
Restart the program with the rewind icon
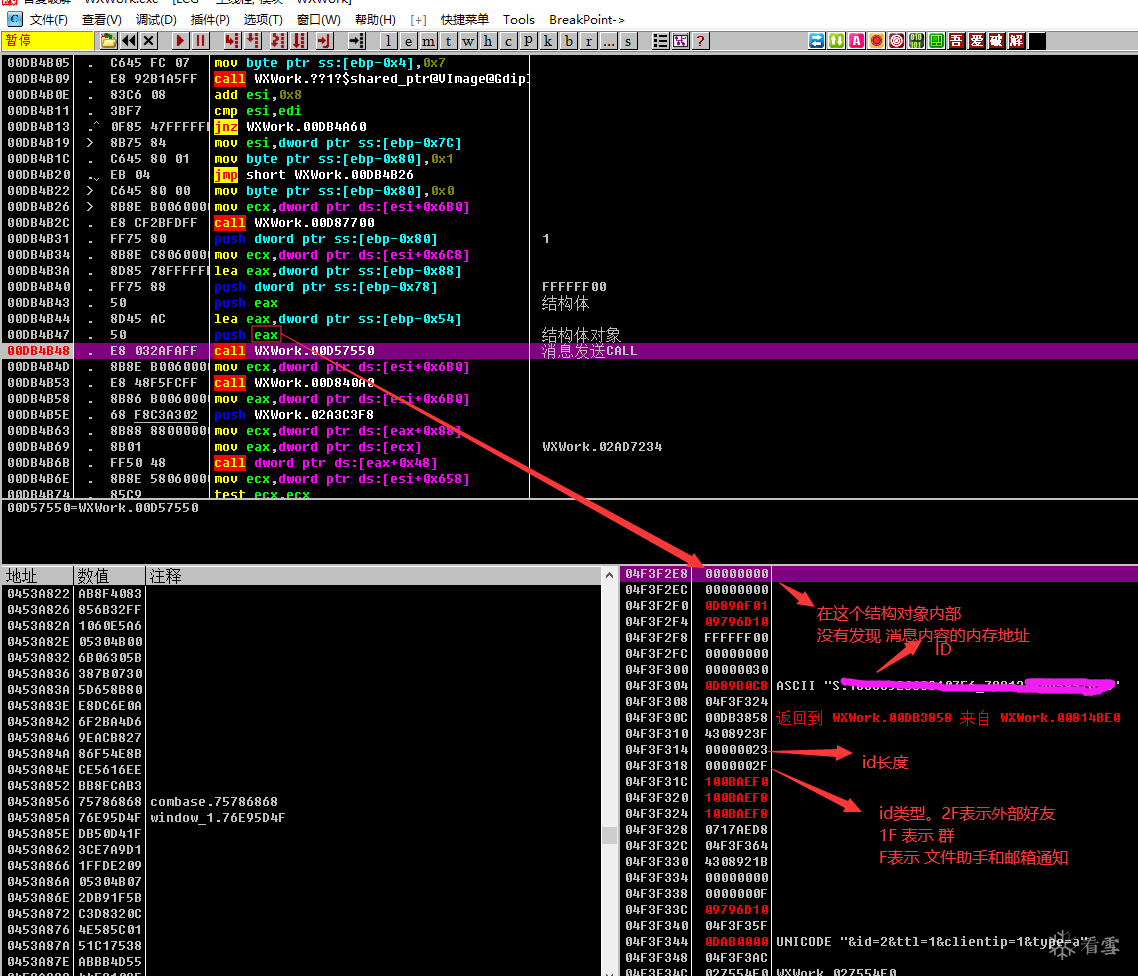tap(128, 41)
